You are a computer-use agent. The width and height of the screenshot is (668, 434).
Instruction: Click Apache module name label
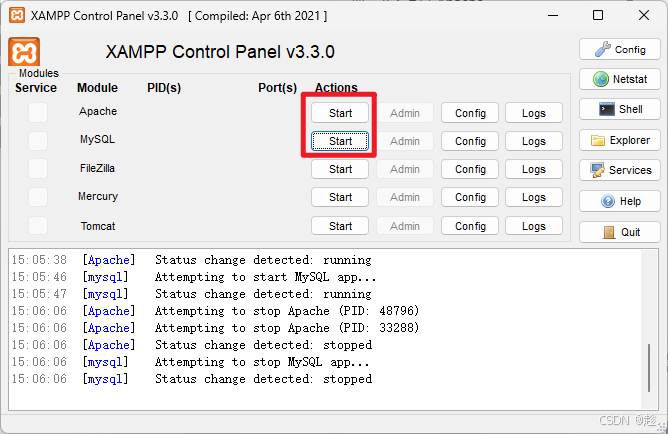click(x=98, y=111)
